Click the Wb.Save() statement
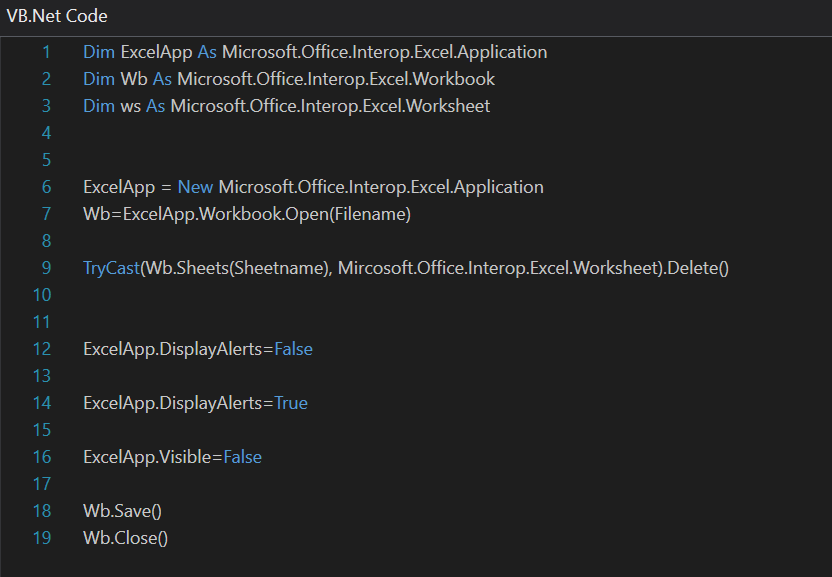 pos(122,511)
